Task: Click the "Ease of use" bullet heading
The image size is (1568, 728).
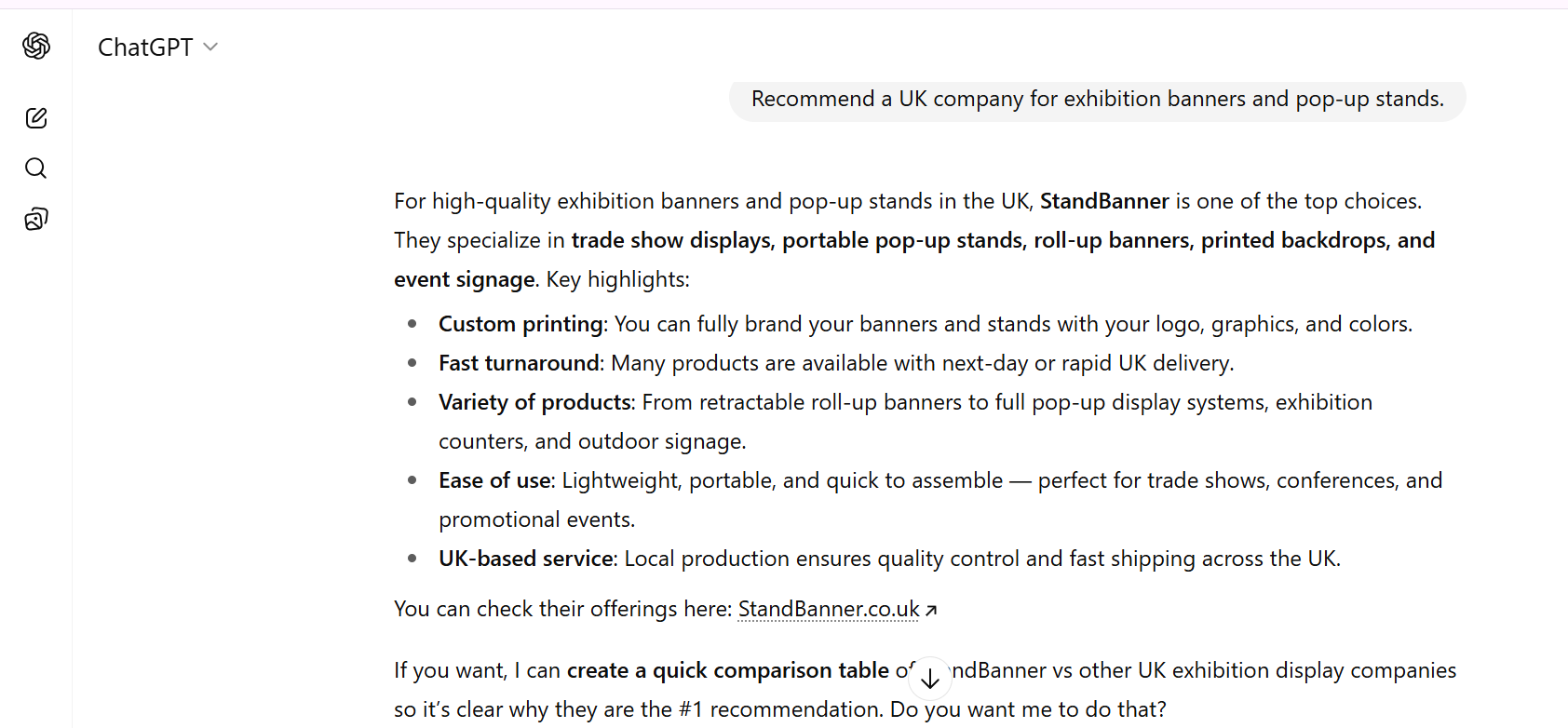Action: [x=495, y=480]
